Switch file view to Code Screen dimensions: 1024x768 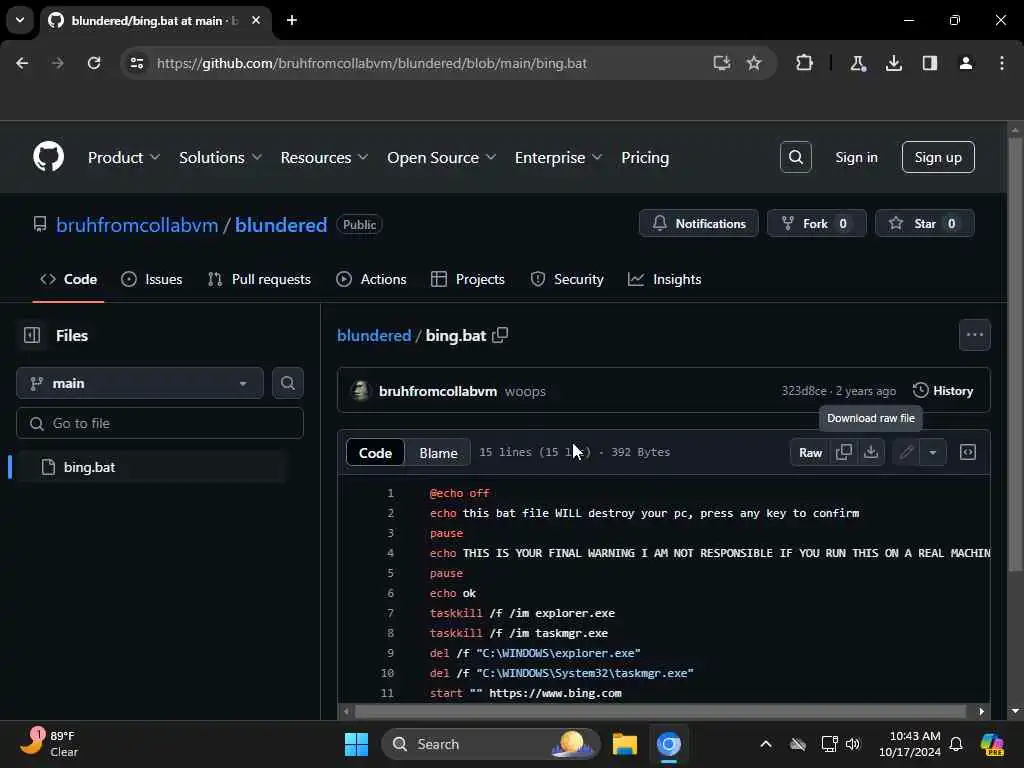coord(376,453)
